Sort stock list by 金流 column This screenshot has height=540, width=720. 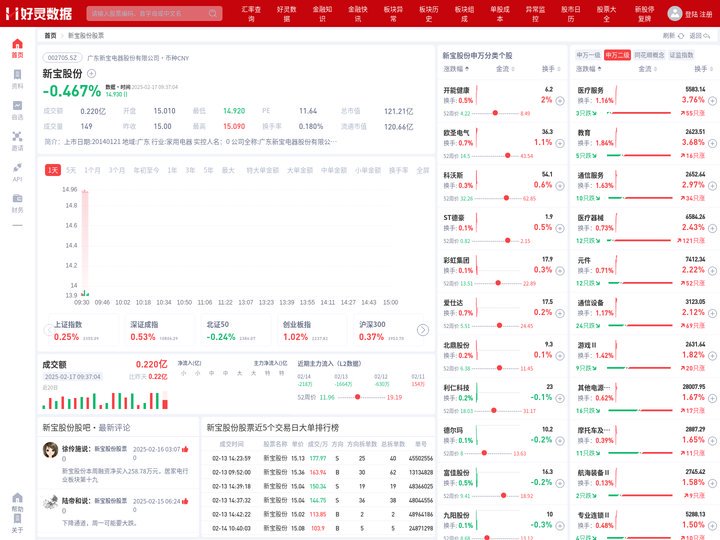(505, 69)
